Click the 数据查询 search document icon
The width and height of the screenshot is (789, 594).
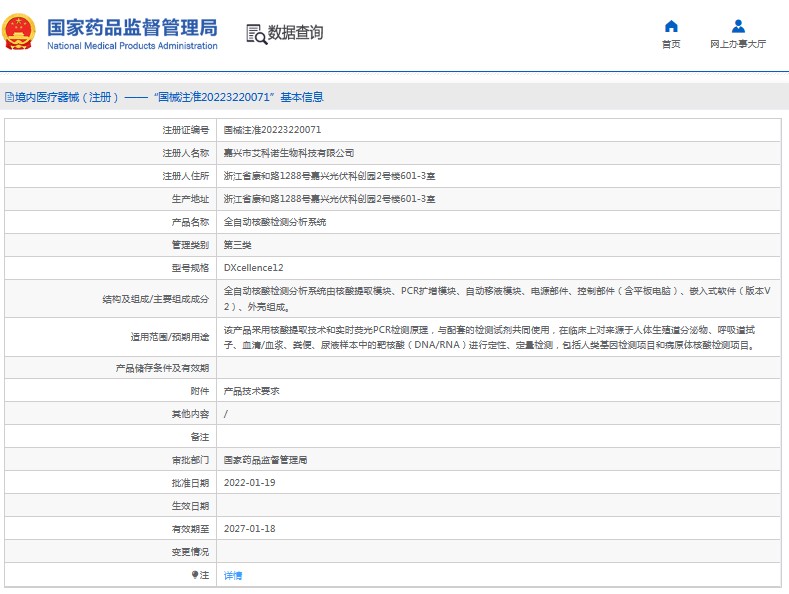coord(256,34)
